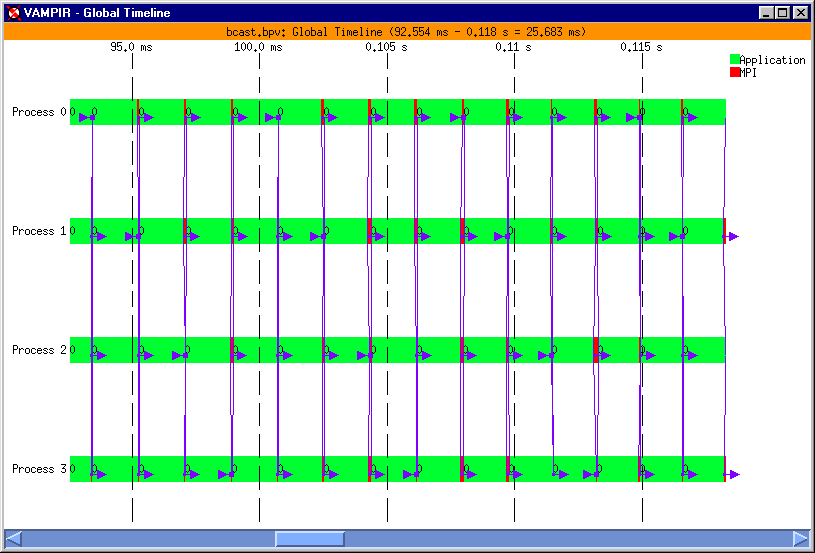Image resolution: width=815 pixels, height=553 pixels.
Task: Click the 95.0 ms time axis label
Action: click(x=132, y=47)
